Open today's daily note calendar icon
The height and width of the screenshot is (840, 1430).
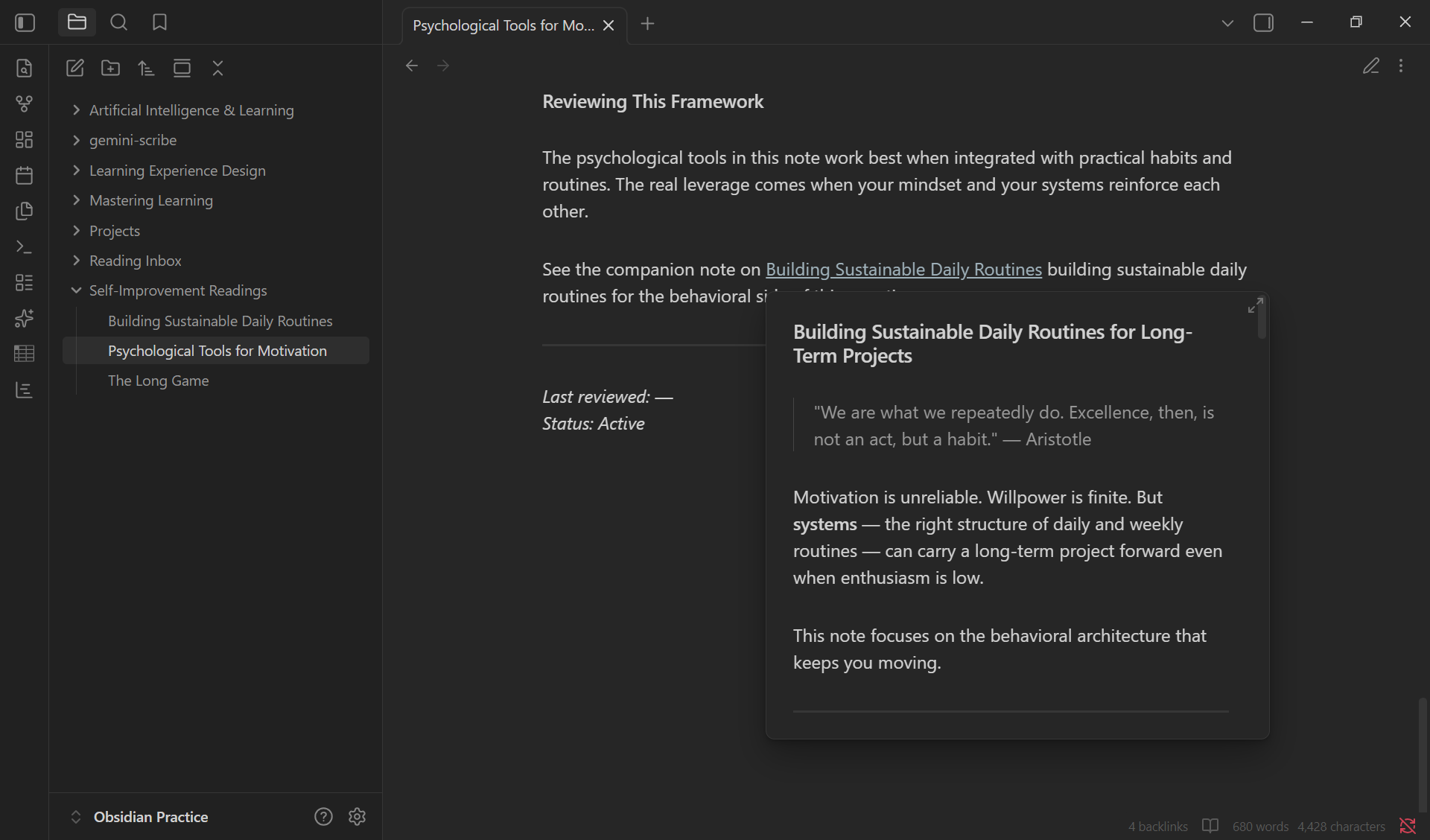[24, 175]
